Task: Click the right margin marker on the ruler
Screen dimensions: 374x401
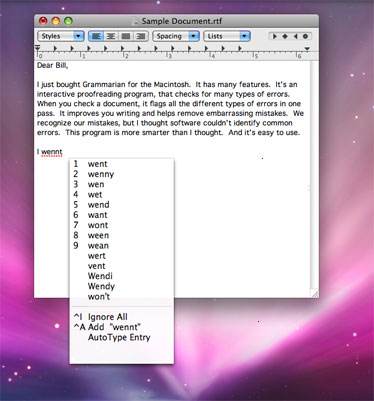Action: pos(307,49)
